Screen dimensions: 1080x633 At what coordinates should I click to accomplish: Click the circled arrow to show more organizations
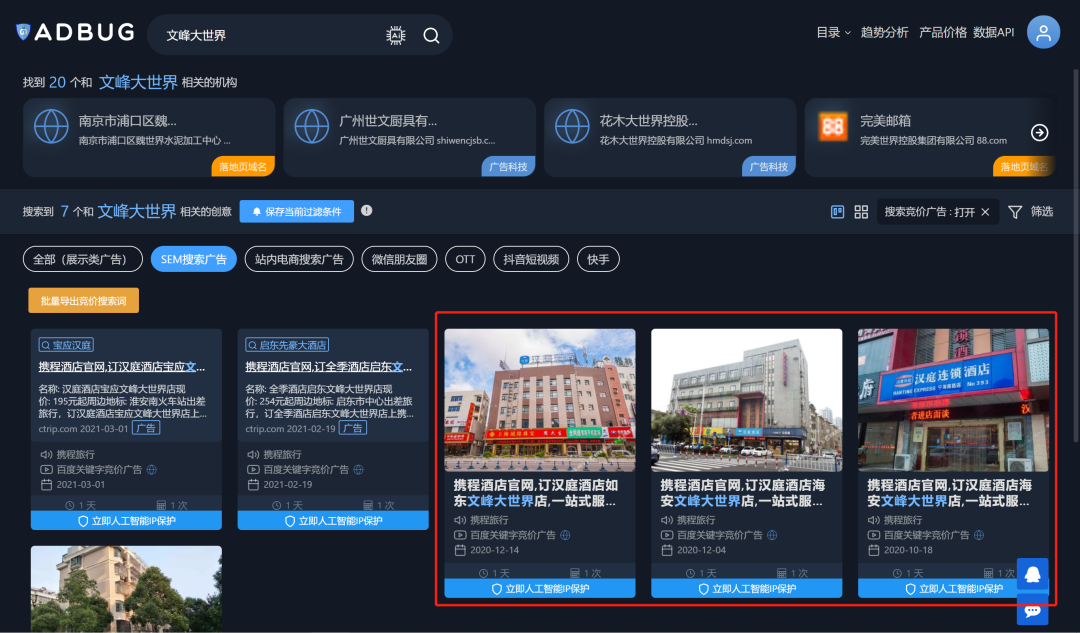1039,132
